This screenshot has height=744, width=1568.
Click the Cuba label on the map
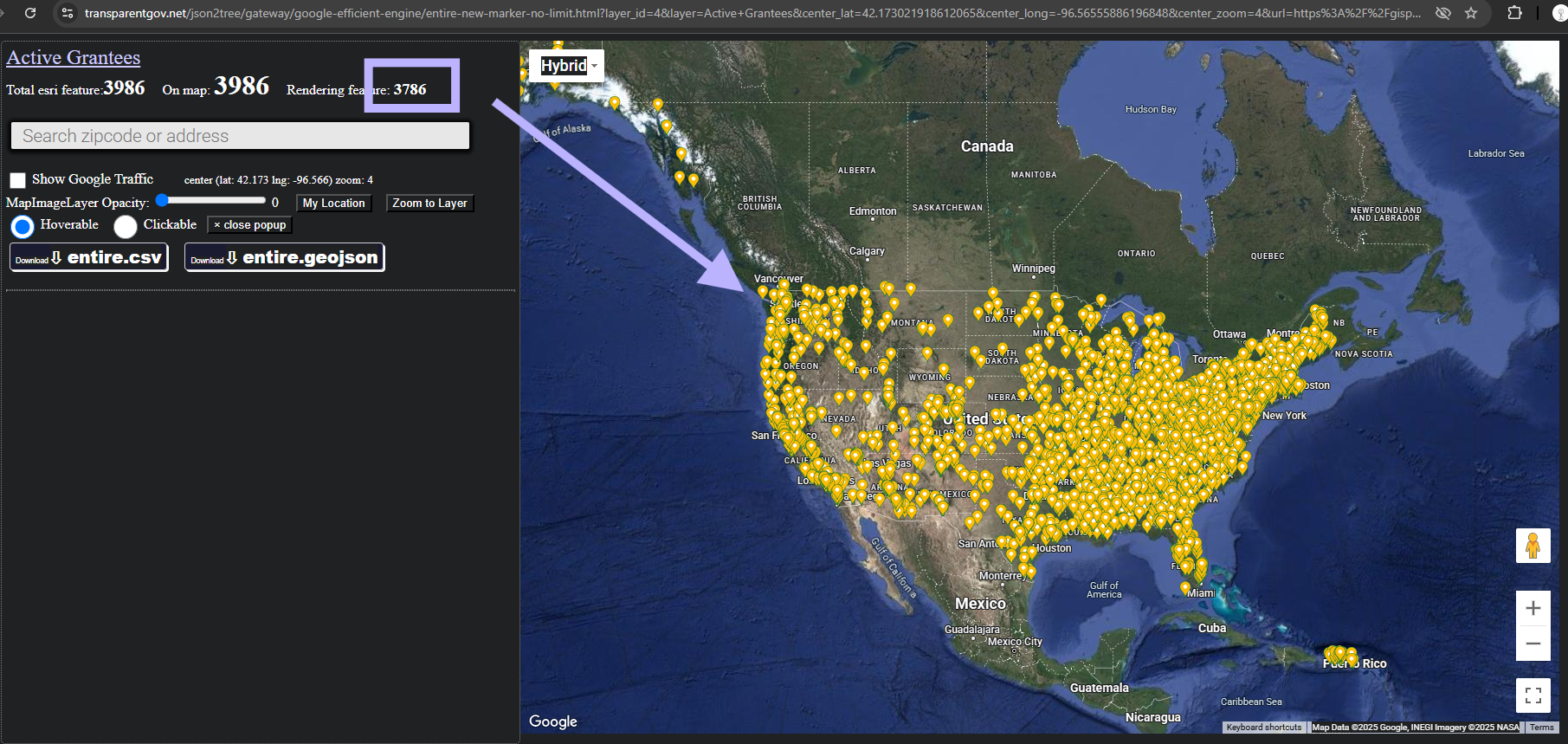point(1212,628)
